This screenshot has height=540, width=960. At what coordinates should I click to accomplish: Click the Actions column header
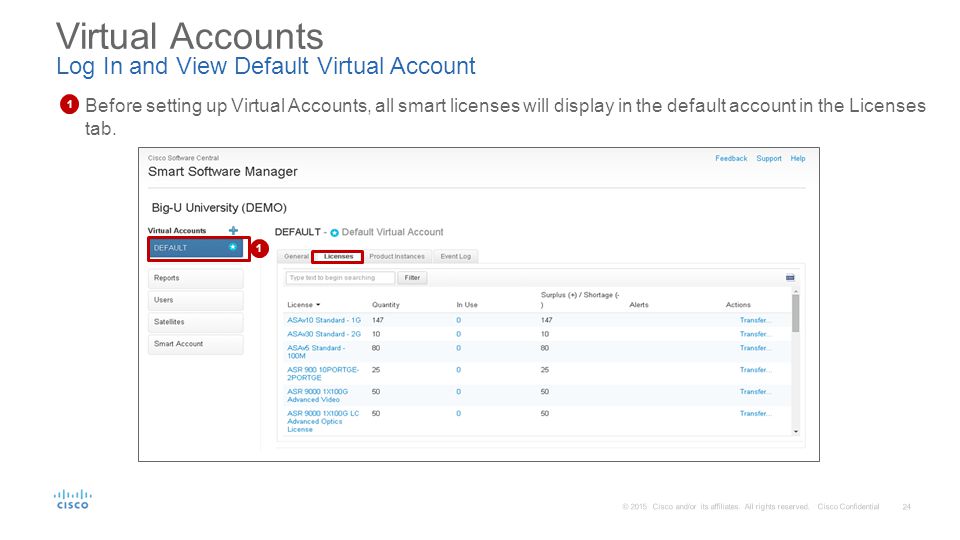pos(738,305)
